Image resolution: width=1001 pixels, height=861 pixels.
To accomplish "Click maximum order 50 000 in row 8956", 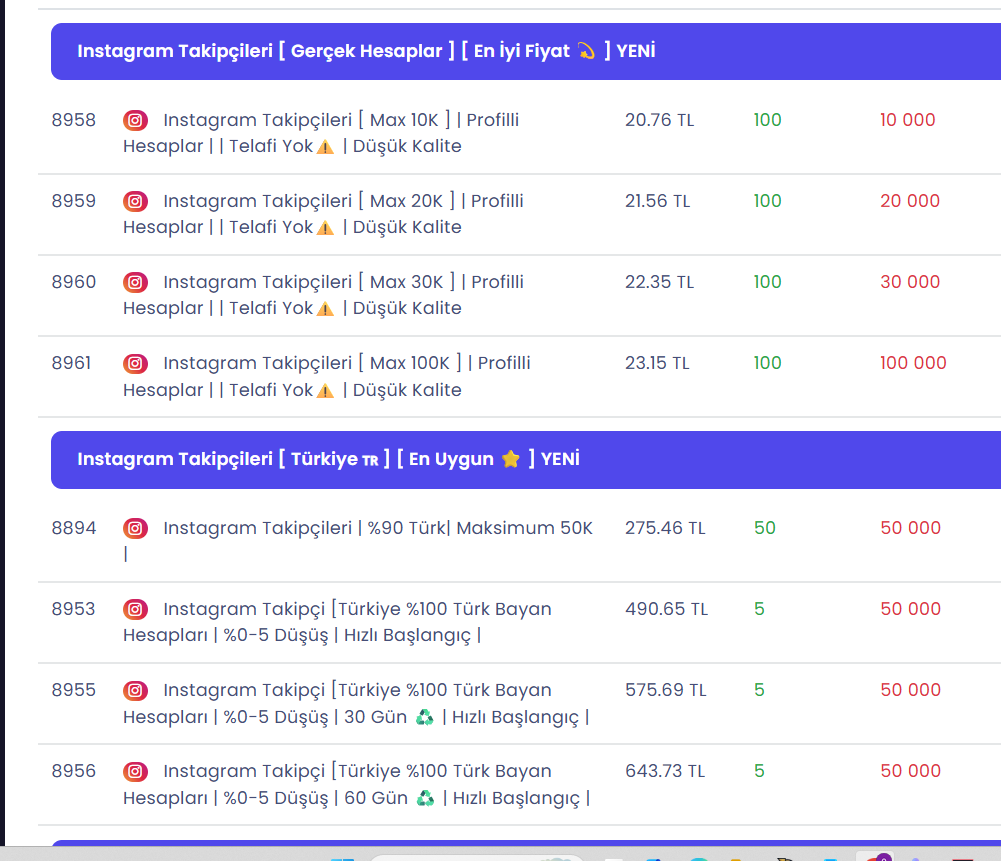I will pos(911,771).
